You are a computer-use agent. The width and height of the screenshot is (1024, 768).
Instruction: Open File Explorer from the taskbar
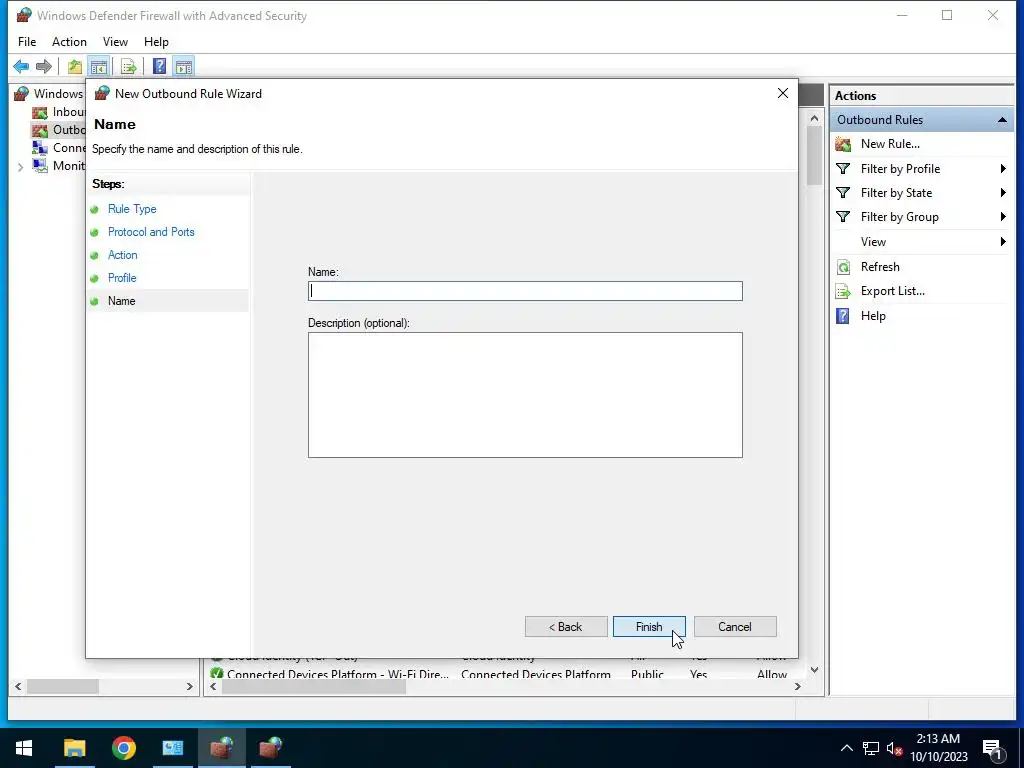(x=74, y=748)
